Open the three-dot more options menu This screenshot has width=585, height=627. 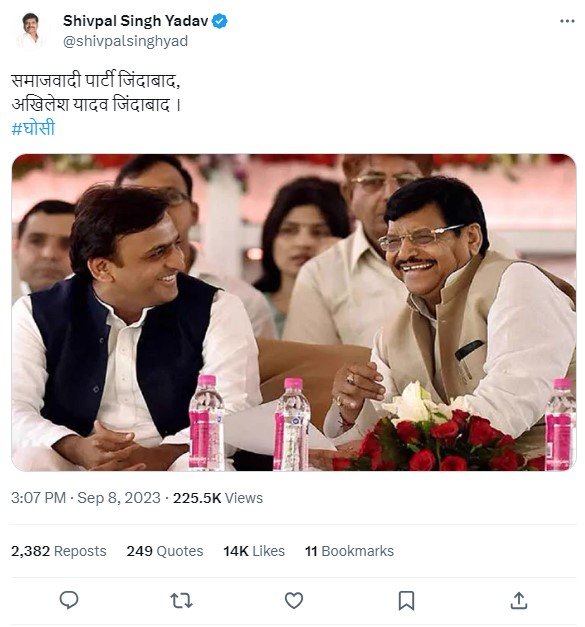tap(567, 21)
